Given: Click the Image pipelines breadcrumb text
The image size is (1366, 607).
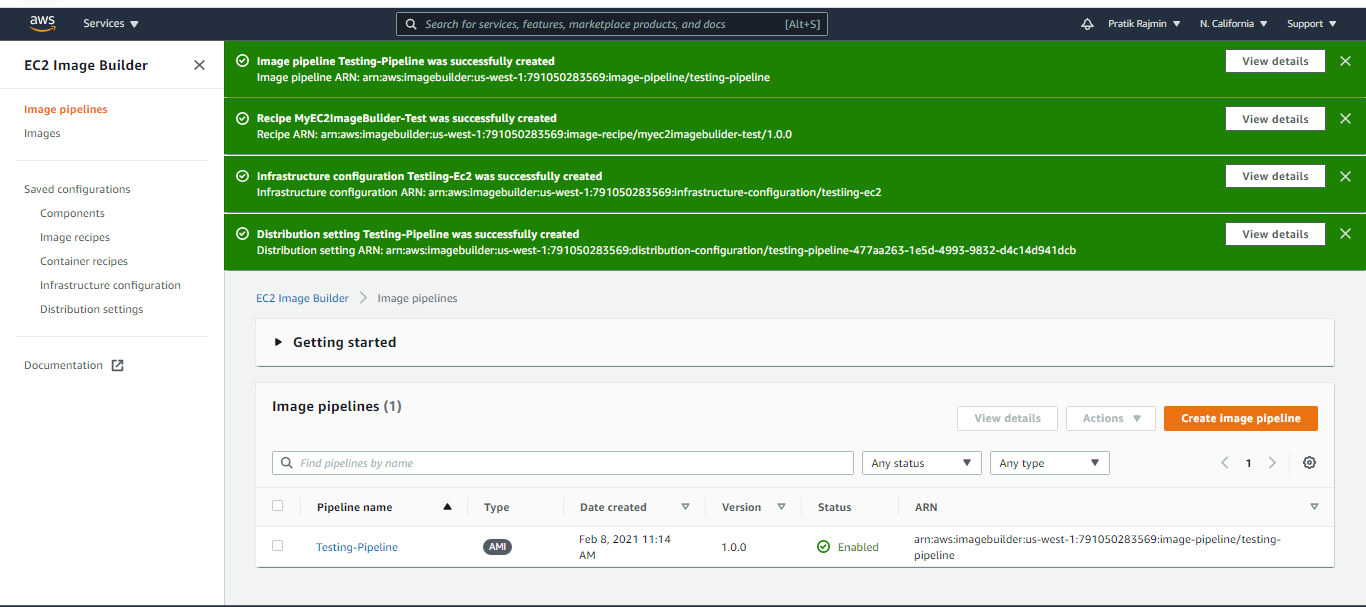Looking at the screenshot, I should [x=417, y=298].
